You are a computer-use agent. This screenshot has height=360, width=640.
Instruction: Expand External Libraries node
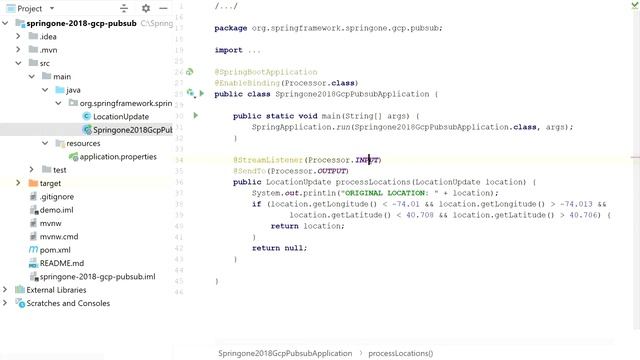tap(5, 289)
